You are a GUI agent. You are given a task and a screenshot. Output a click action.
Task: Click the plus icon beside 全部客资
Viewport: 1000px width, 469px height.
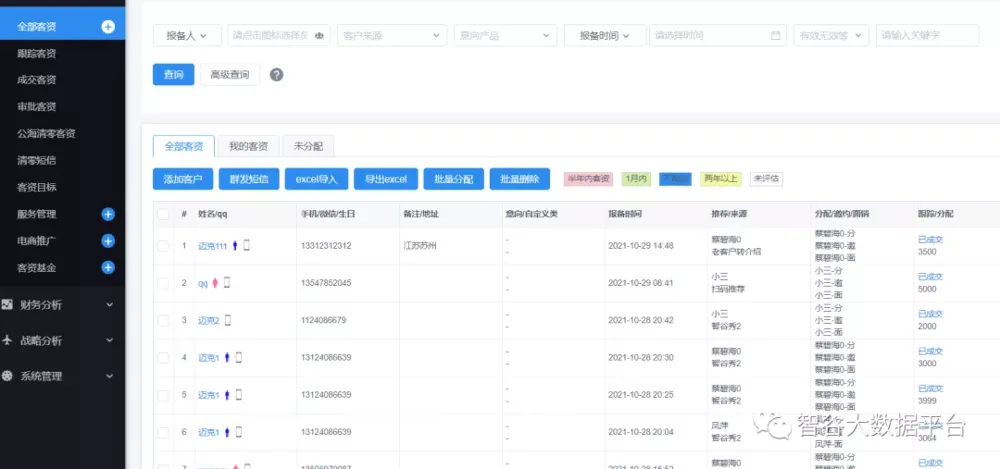pyautogui.click(x=108, y=27)
